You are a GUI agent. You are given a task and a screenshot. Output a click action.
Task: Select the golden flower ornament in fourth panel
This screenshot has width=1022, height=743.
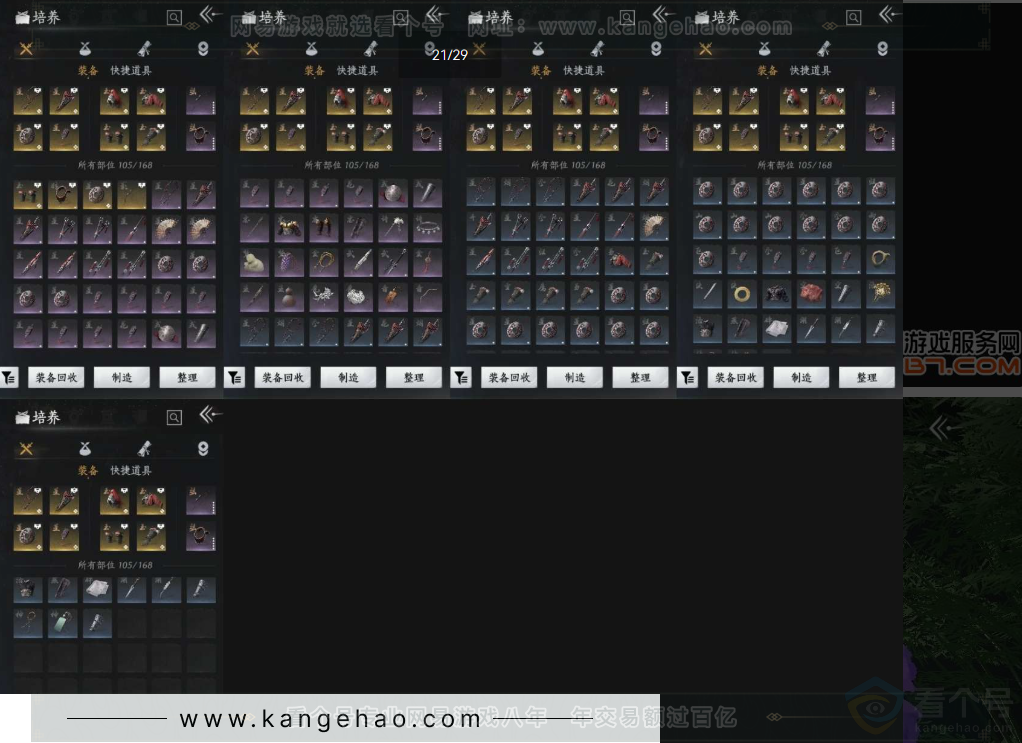point(880,293)
